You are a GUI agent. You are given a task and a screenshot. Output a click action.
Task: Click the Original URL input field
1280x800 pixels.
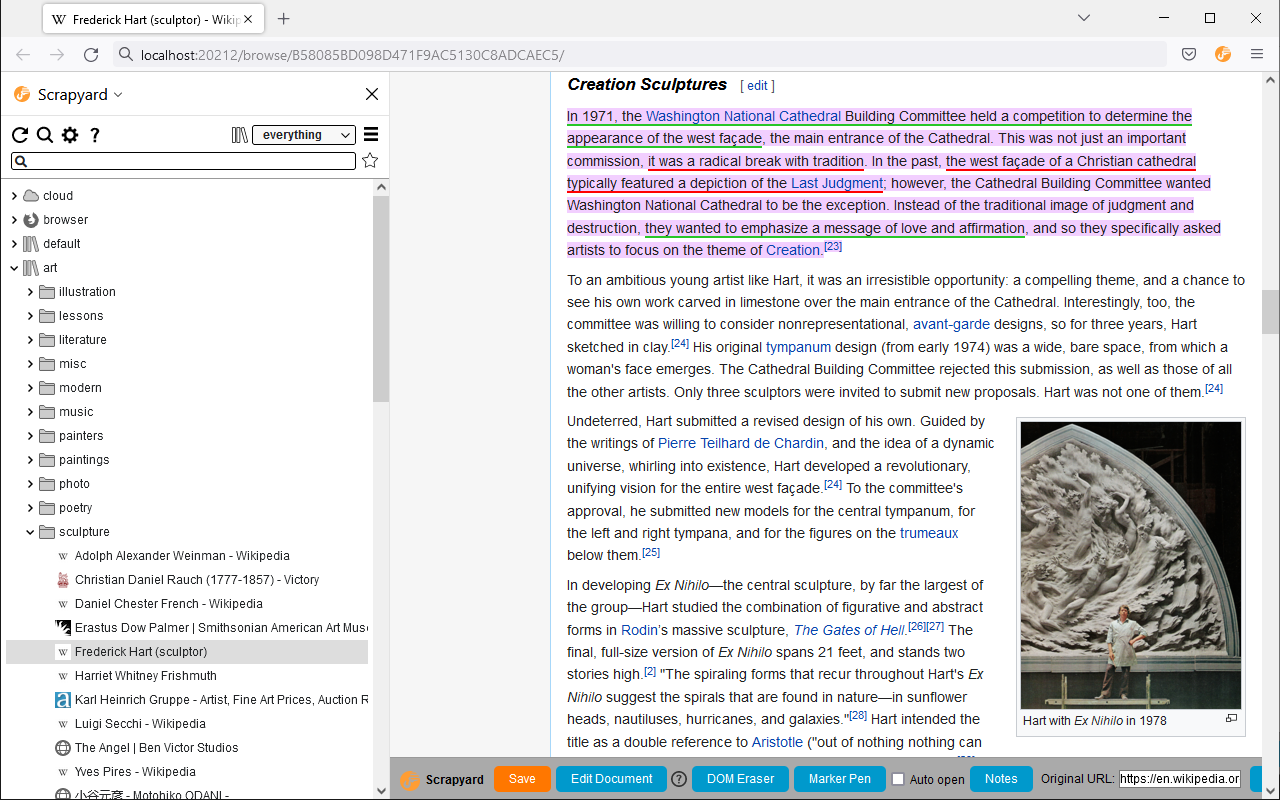[1180, 779]
